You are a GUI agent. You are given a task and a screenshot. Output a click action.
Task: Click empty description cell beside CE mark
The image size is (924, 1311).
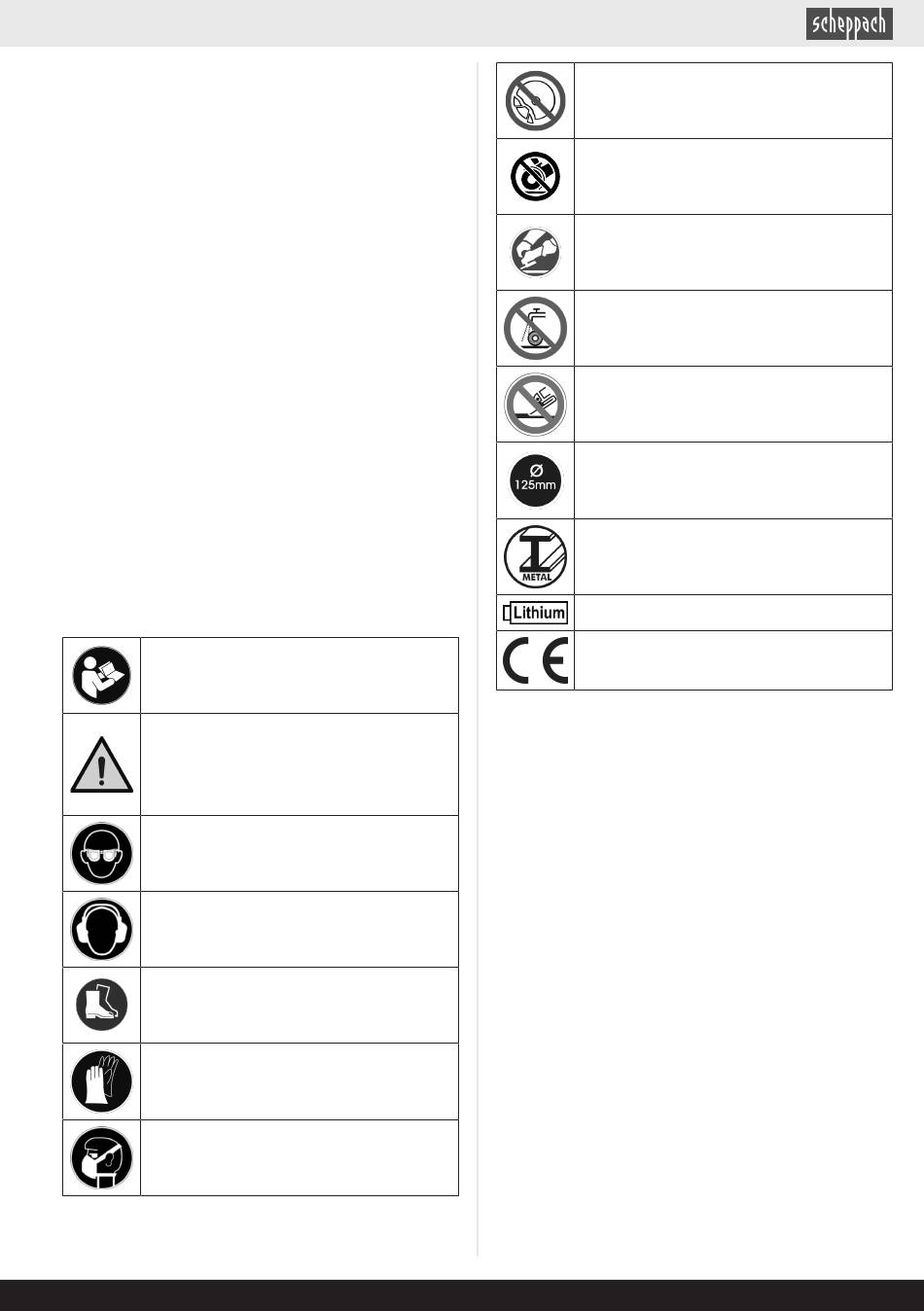(x=732, y=660)
